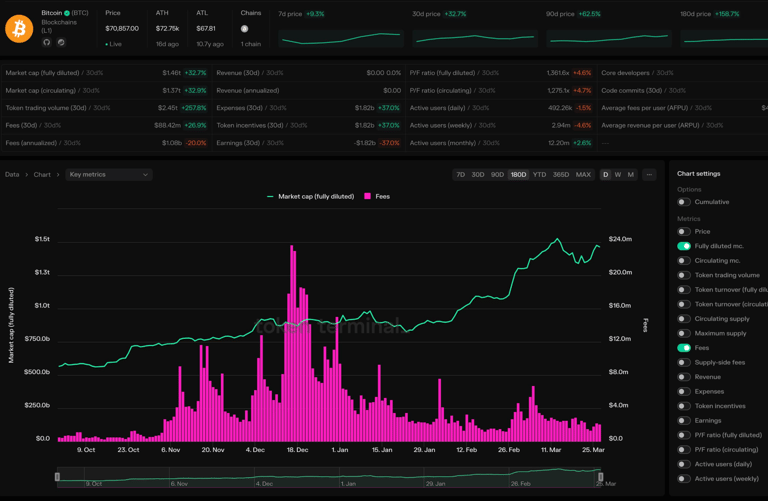Switch to daily (D) granularity
The height and width of the screenshot is (501, 768).
(606, 174)
